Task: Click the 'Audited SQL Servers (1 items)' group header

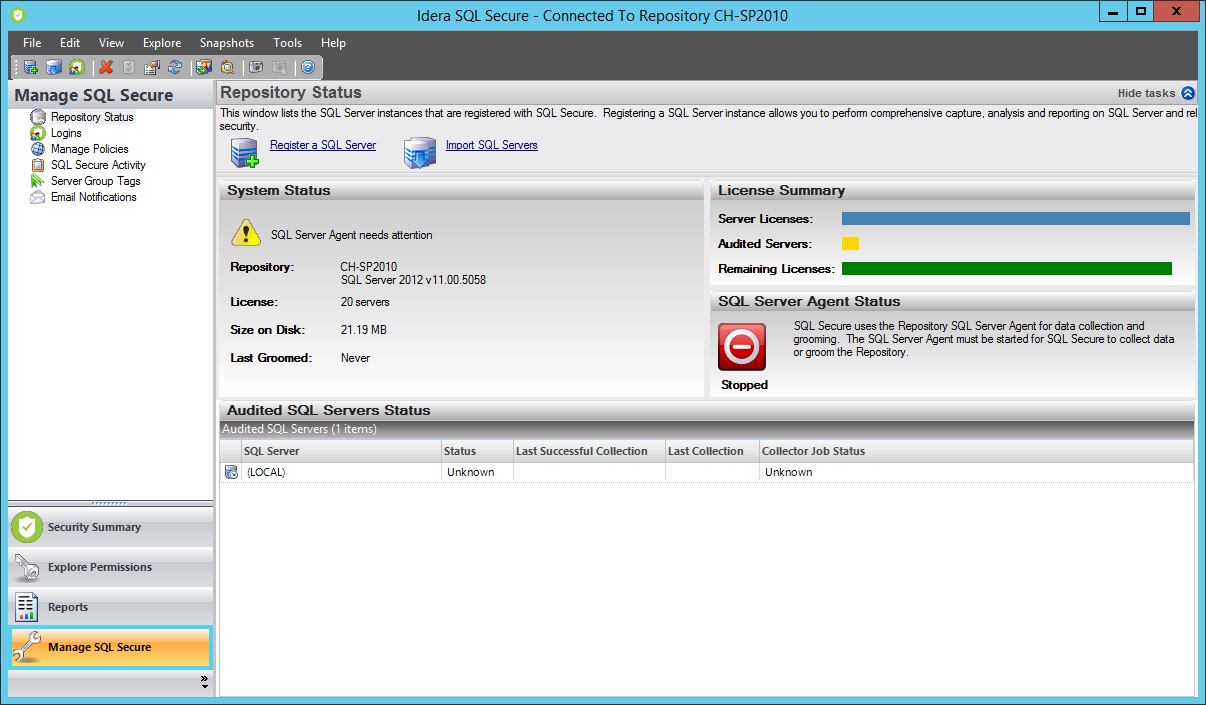Action: tap(707, 429)
